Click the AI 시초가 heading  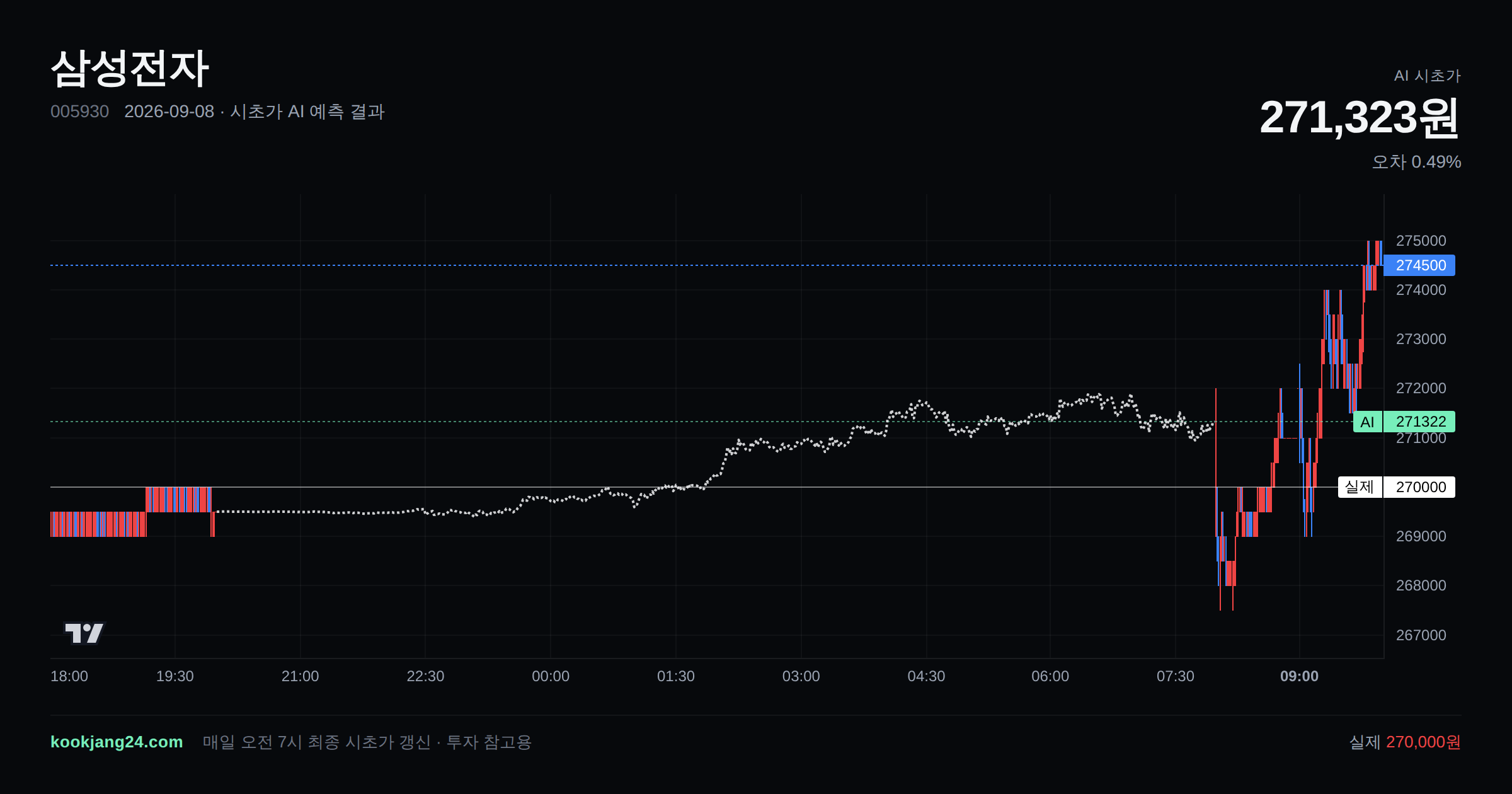1427,76
